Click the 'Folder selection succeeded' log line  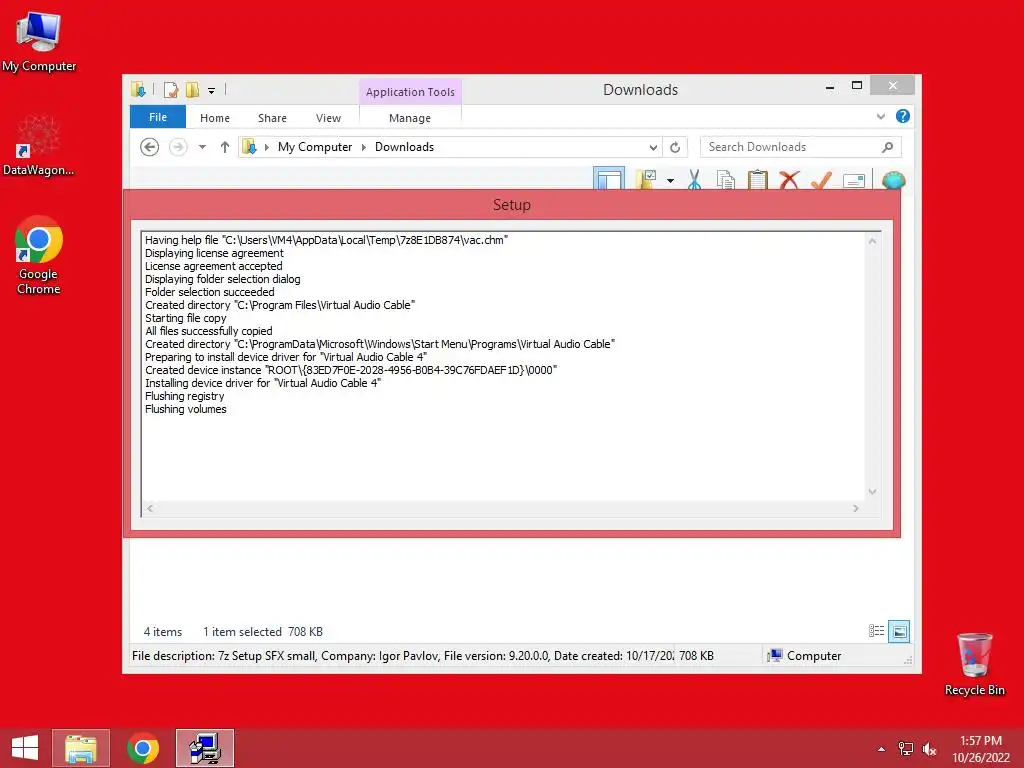[210, 293]
